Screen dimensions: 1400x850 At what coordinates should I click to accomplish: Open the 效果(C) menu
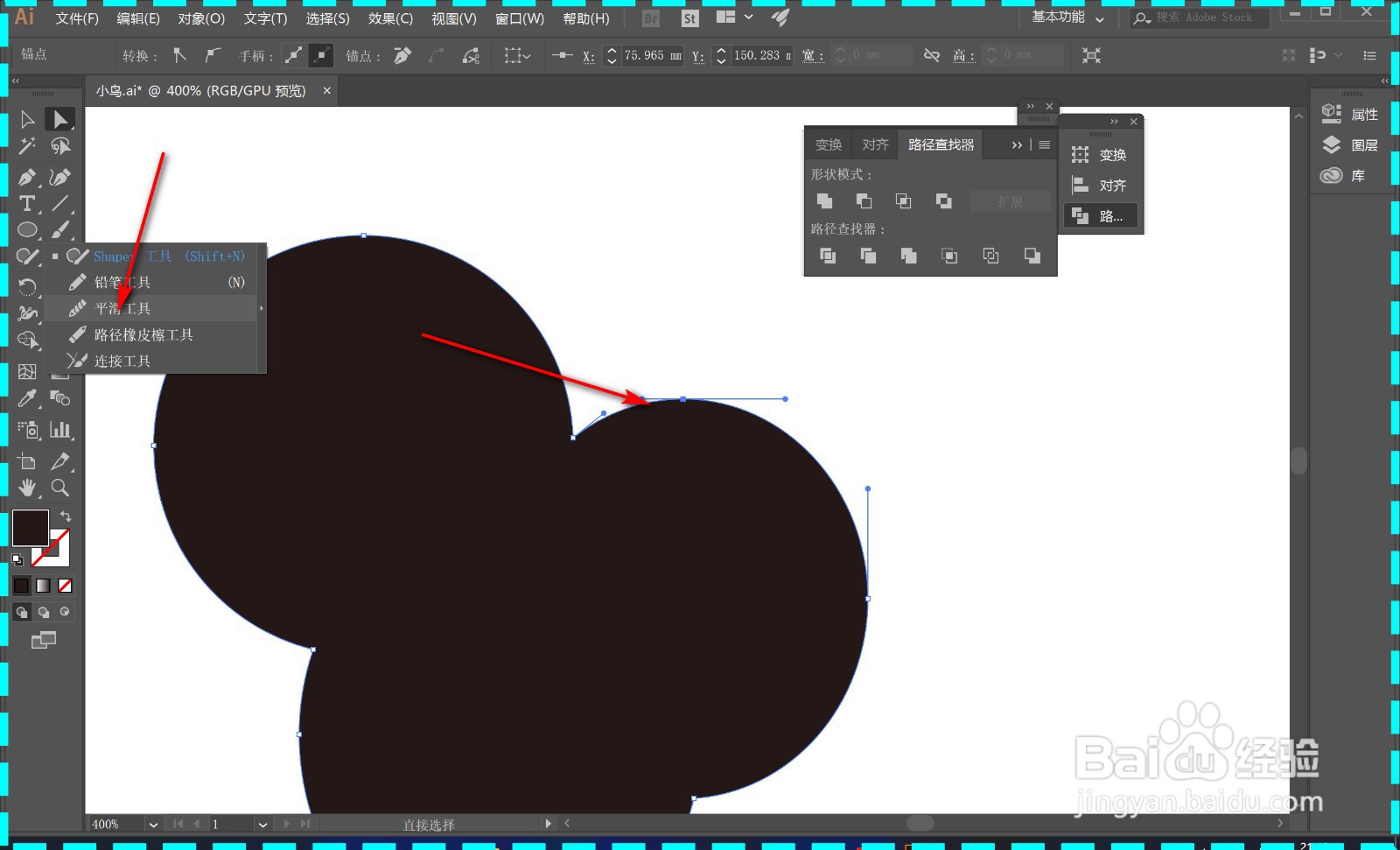[390, 18]
